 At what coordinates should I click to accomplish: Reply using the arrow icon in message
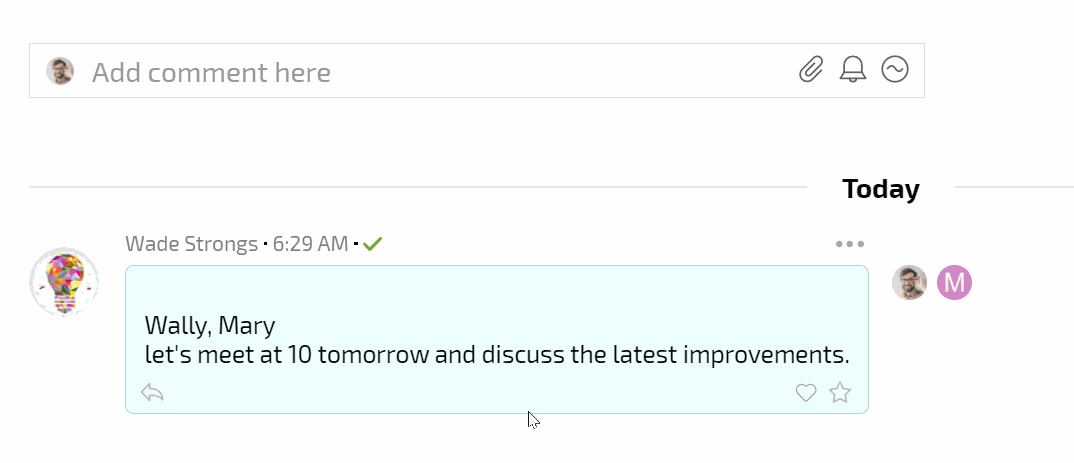(152, 393)
